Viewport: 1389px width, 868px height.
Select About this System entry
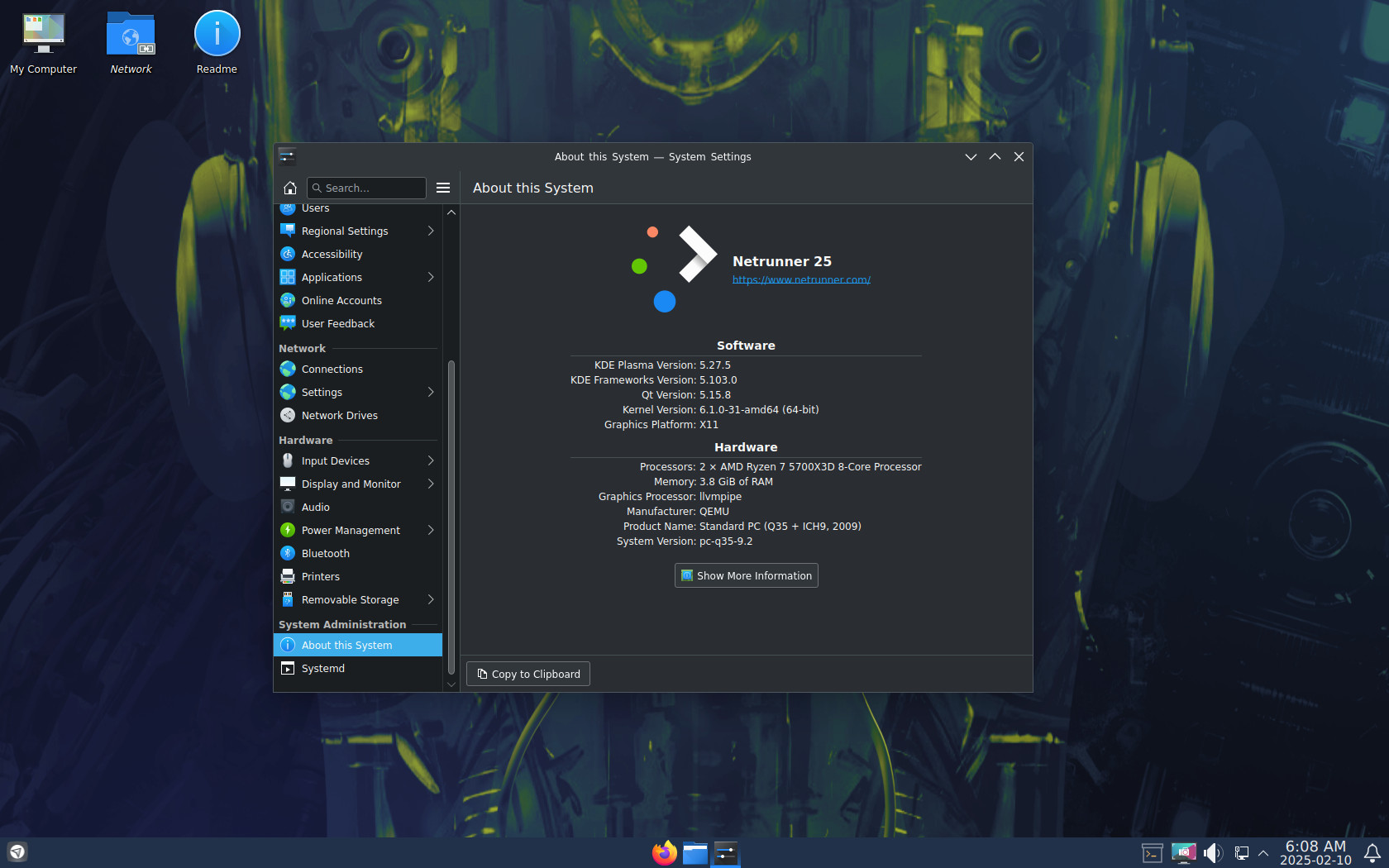(x=358, y=645)
